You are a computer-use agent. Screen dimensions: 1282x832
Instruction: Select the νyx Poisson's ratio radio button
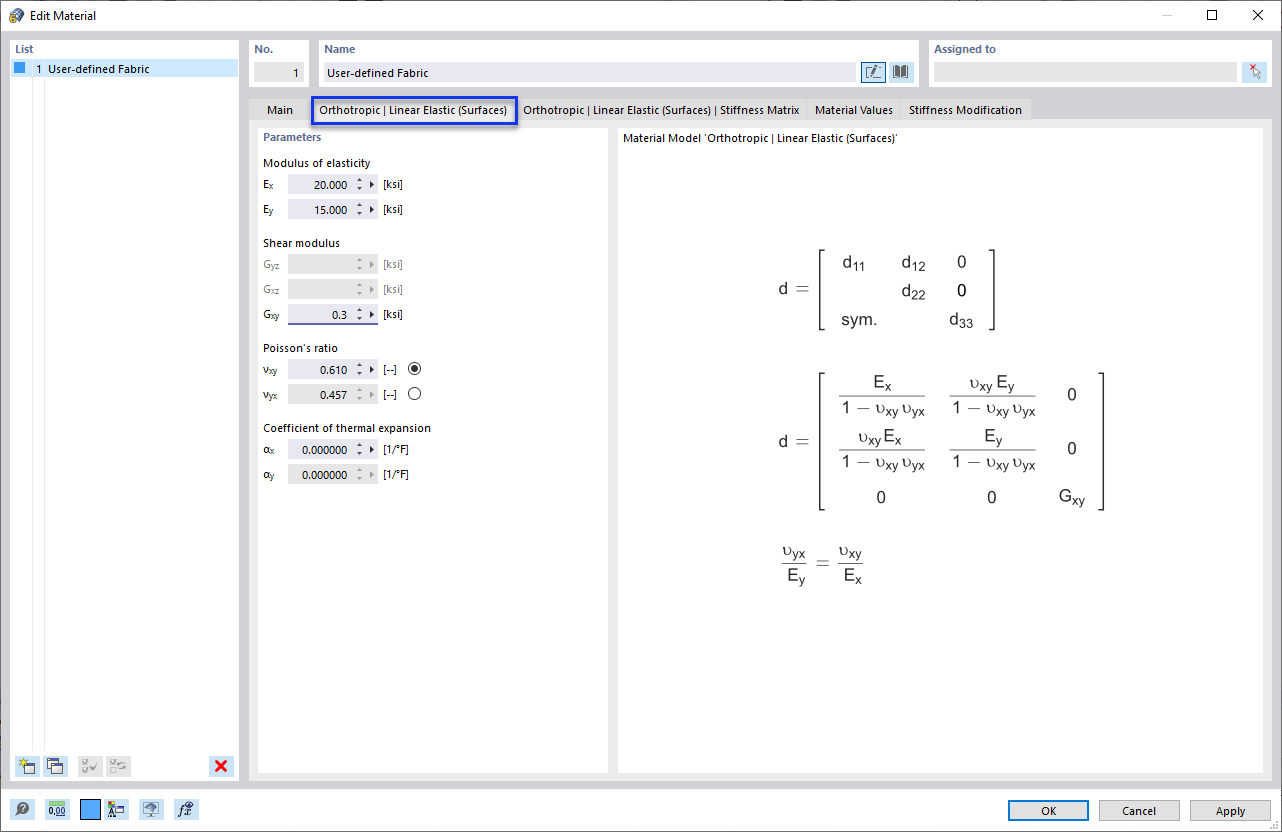(415, 394)
